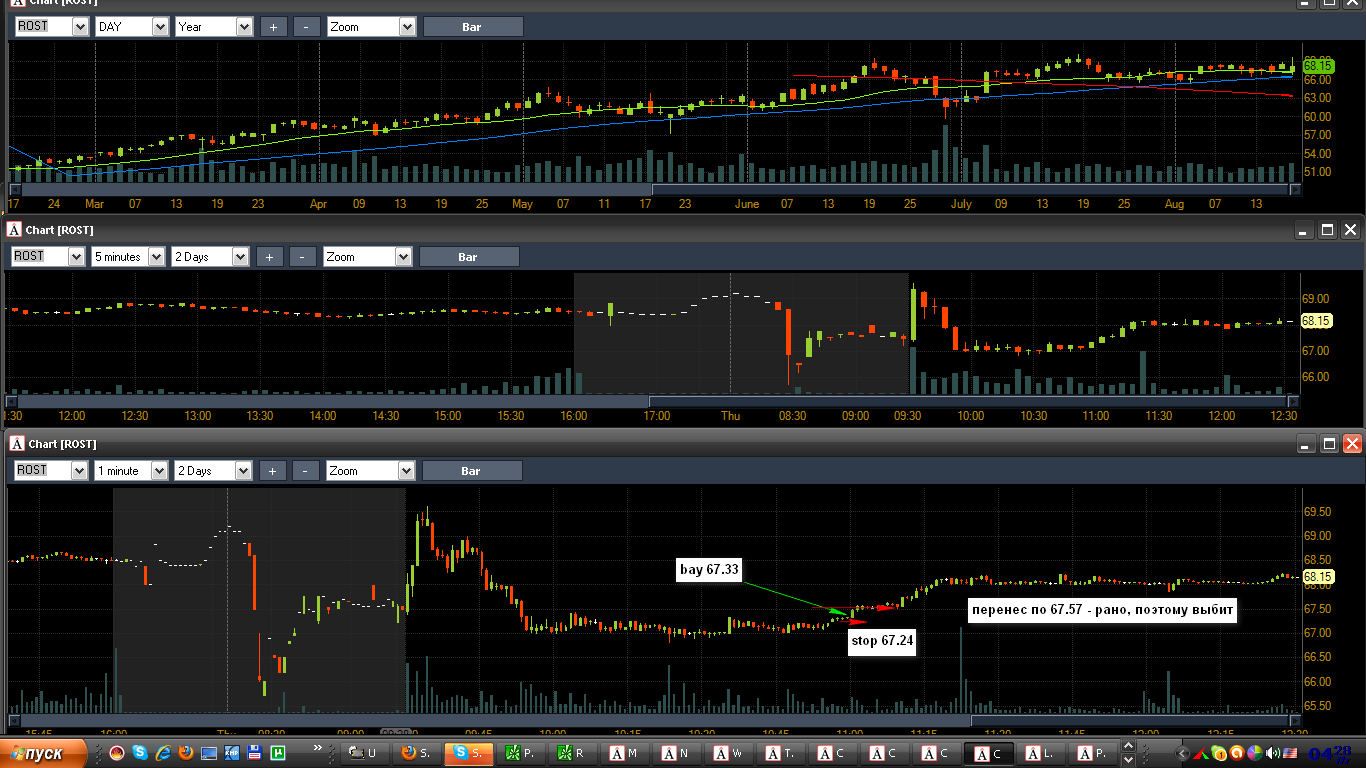Switch to the Skype taskbar window
The image size is (1366, 768).
coord(468,753)
